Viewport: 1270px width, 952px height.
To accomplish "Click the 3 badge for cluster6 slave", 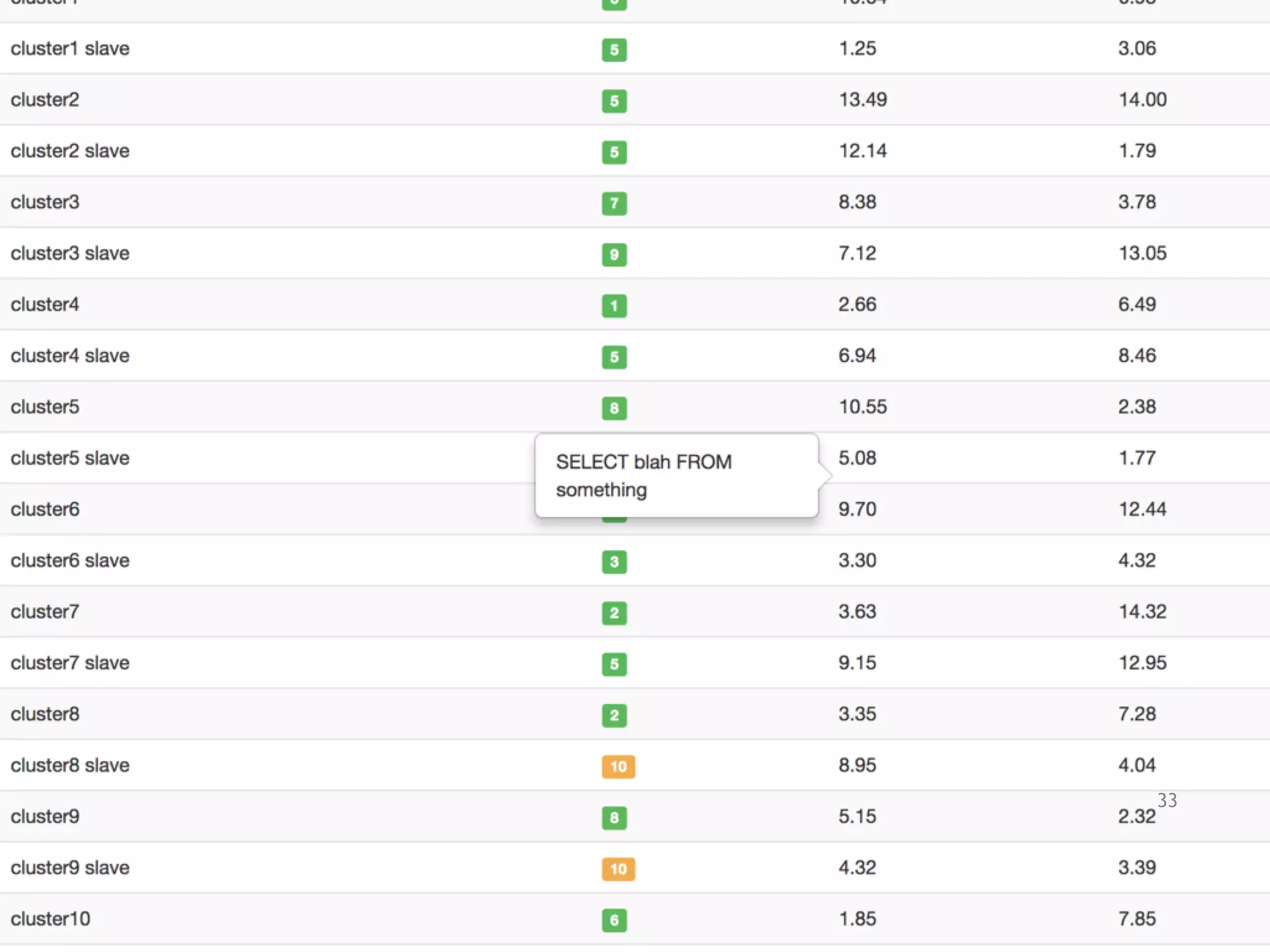I will pyautogui.click(x=614, y=562).
